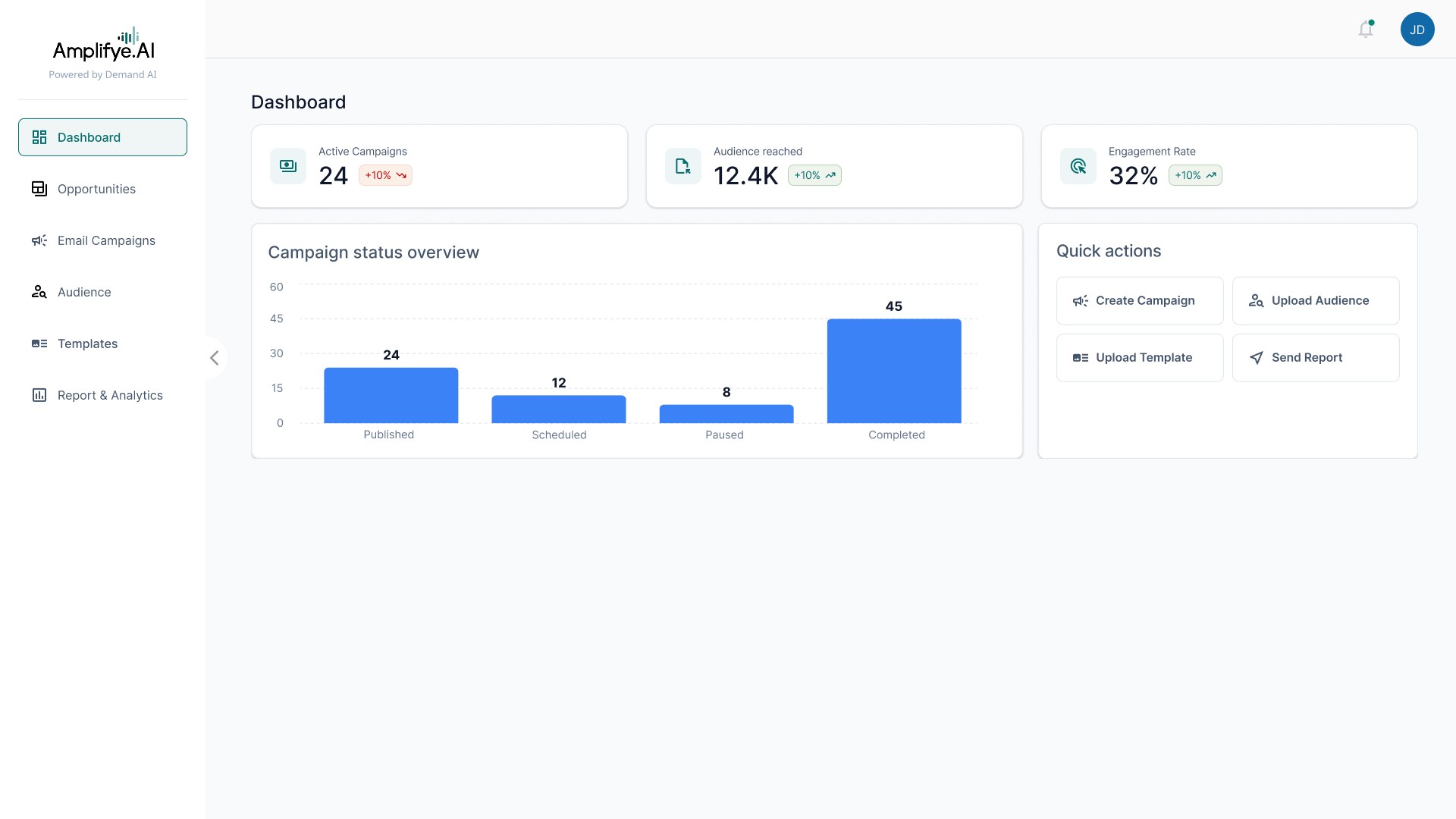
Task: Click the Active Campaigns card icon
Action: pyautogui.click(x=288, y=166)
